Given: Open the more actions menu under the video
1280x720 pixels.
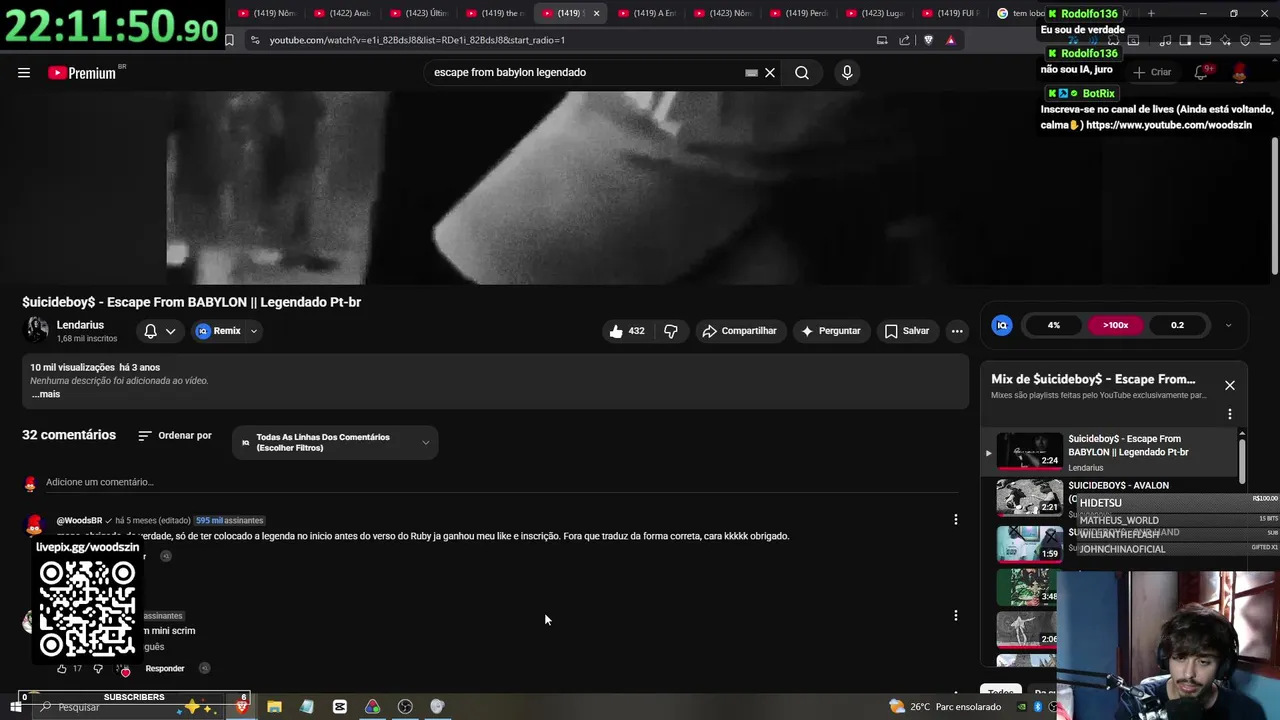Looking at the screenshot, I should [957, 331].
